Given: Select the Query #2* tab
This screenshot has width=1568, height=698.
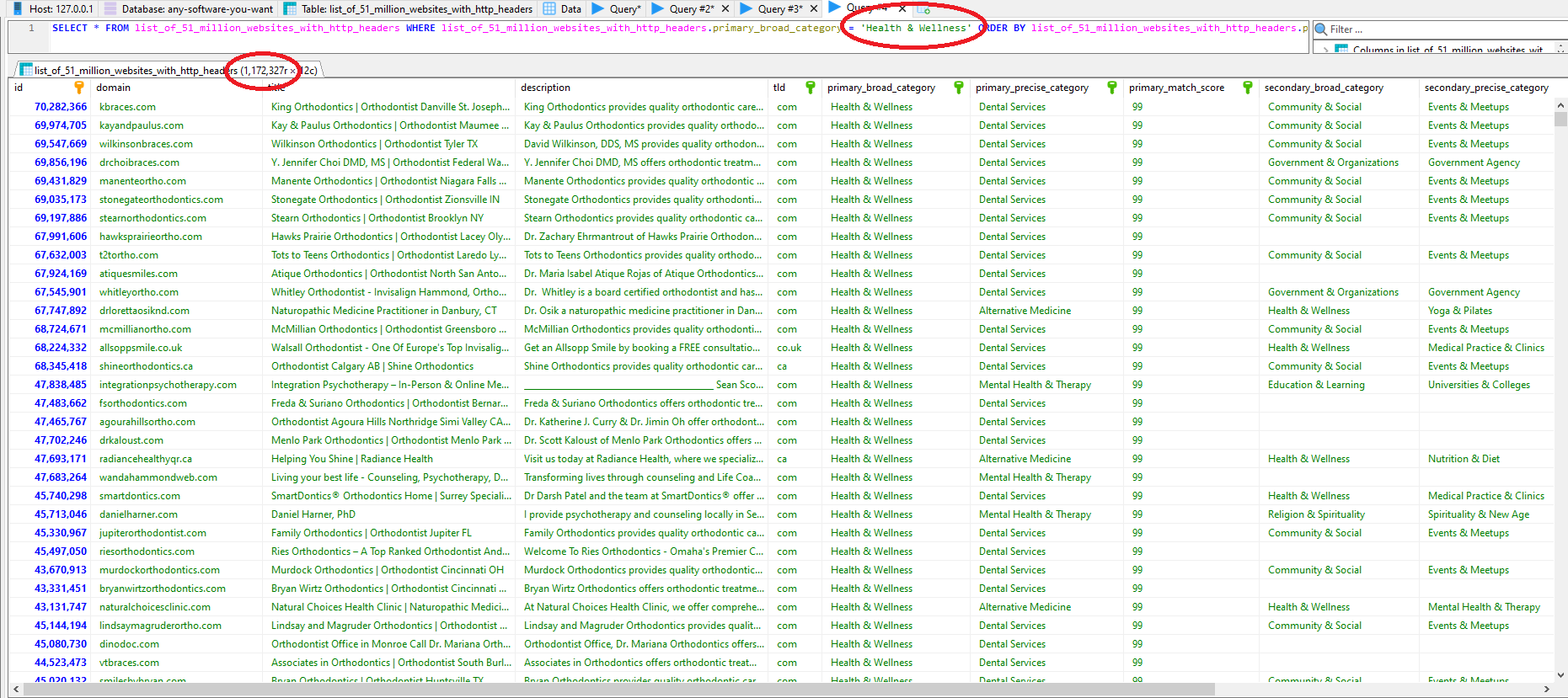Looking at the screenshot, I should point(683,8).
